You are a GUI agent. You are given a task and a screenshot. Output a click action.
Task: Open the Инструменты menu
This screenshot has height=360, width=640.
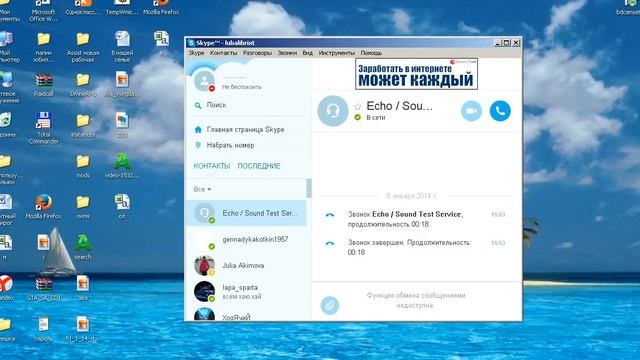pos(337,53)
